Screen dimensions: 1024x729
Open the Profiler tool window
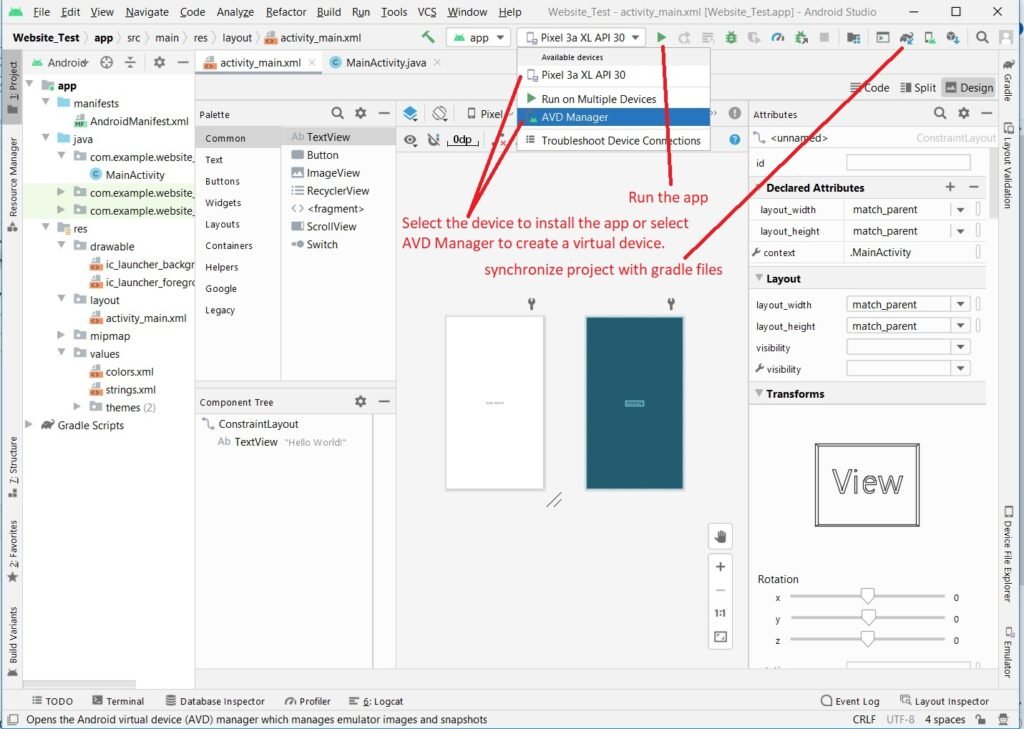308,701
